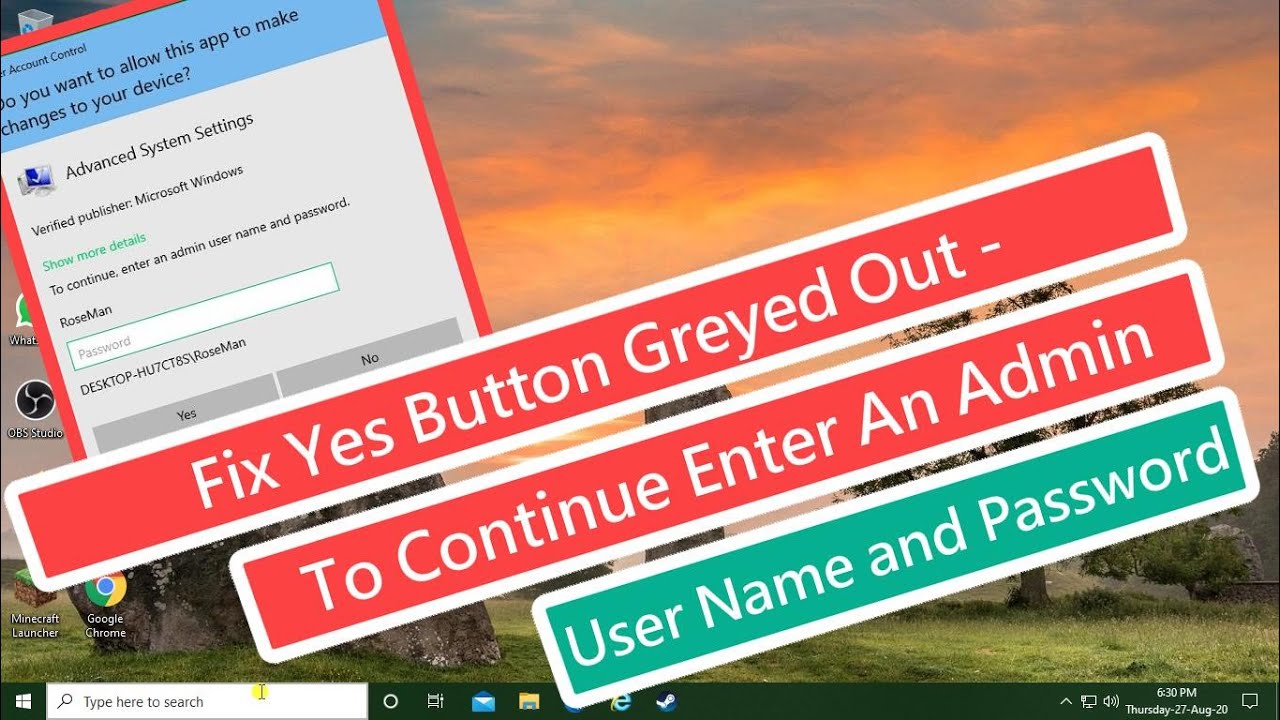Image resolution: width=1280 pixels, height=720 pixels.
Task: Click the No button in UAC dialog
Action: point(370,358)
